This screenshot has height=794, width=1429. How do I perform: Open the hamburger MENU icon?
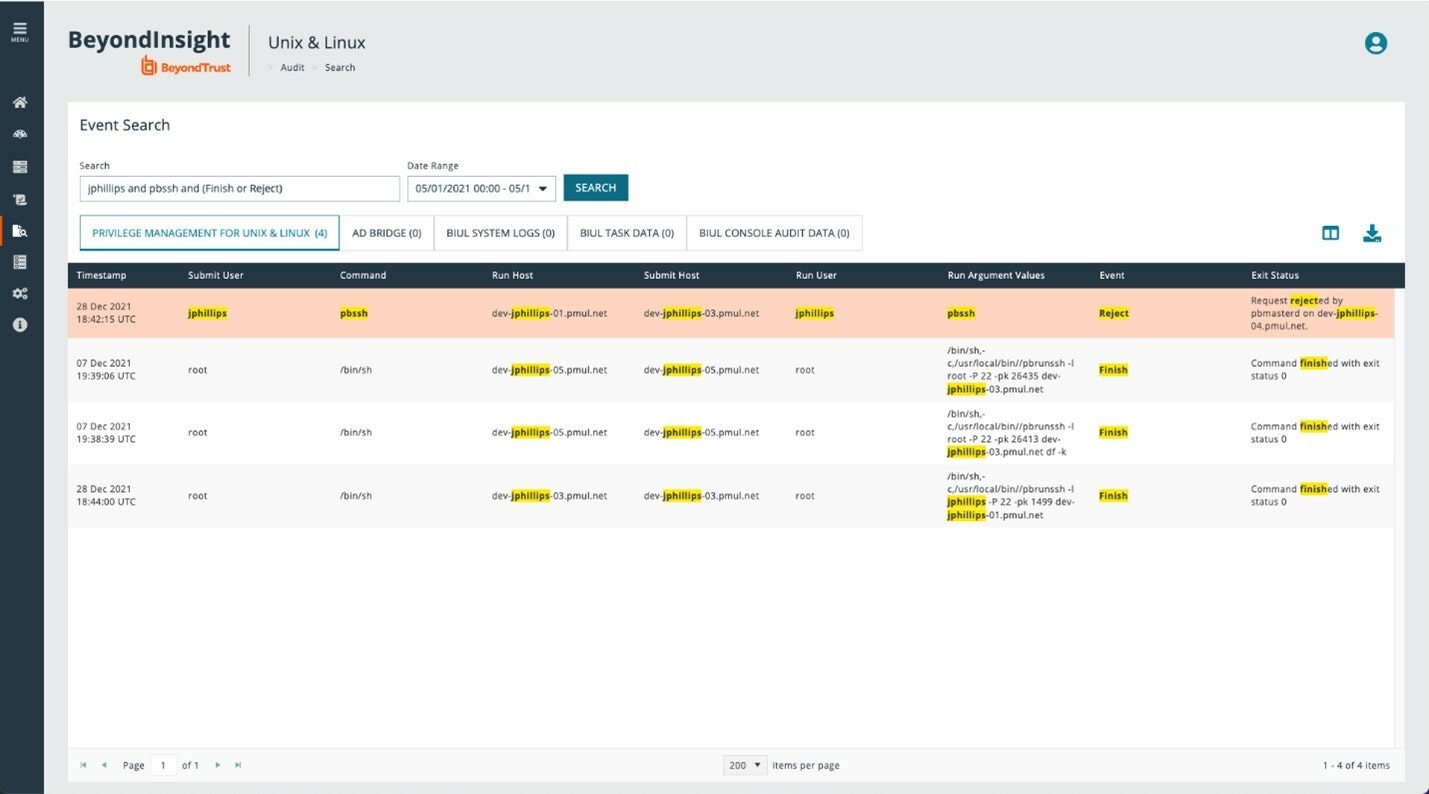pos(20,31)
